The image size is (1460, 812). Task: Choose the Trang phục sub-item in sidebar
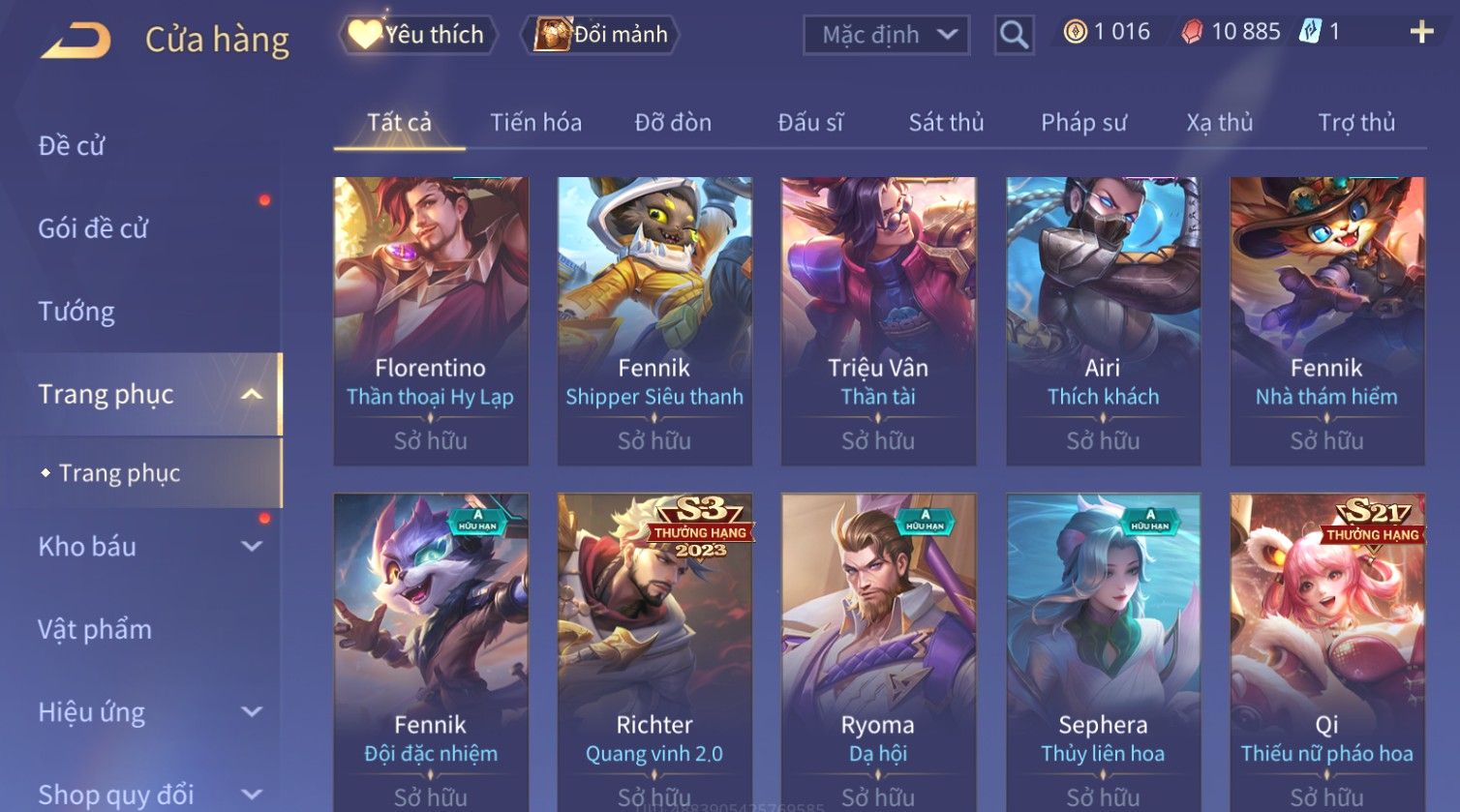point(119,473)
